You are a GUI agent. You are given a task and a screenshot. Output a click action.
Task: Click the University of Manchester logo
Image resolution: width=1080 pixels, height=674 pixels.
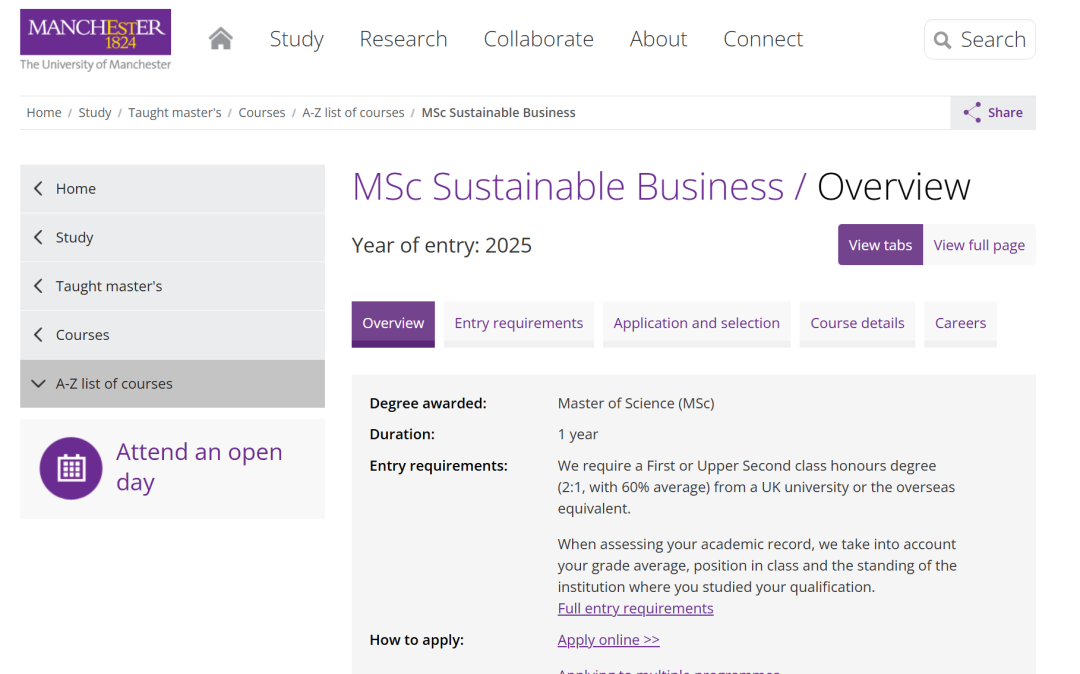tap(95, 40)
